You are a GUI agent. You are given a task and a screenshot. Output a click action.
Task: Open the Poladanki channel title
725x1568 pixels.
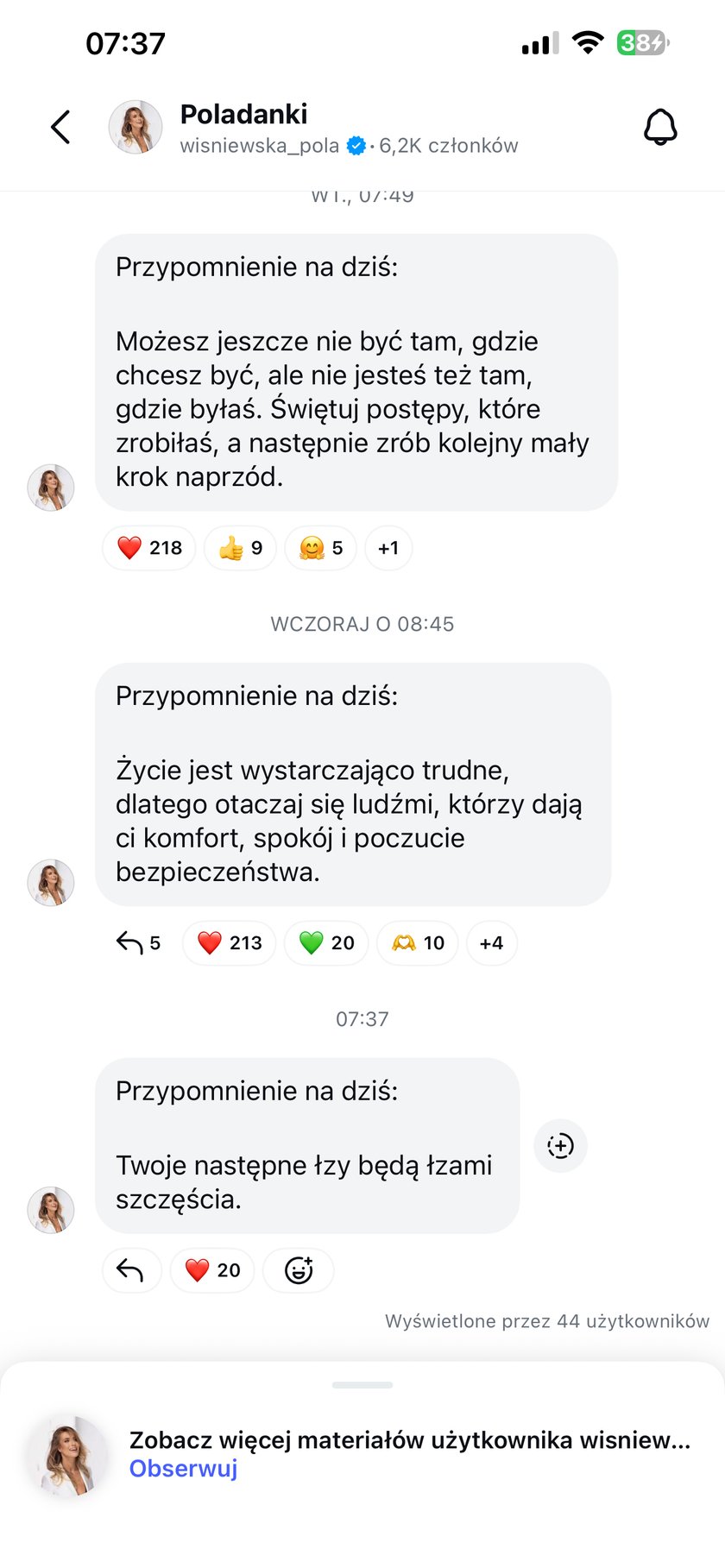click(243, 114)
